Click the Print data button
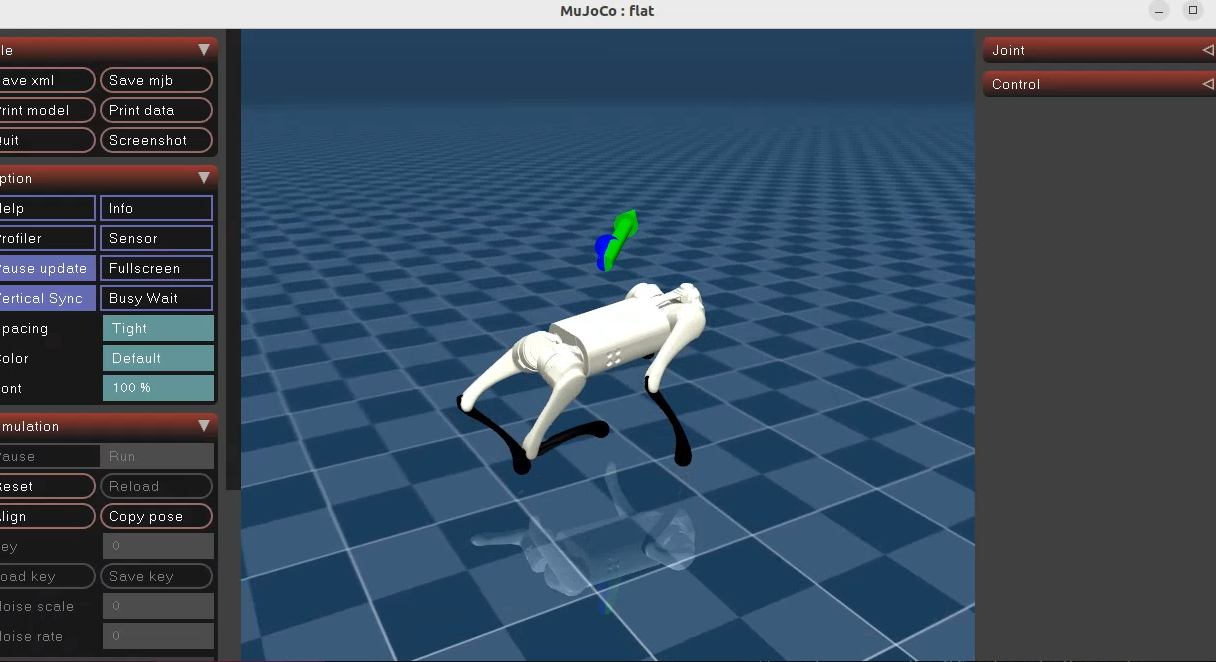The height and width of the screenshot is (662, 1216). click(x=157, y=110)
